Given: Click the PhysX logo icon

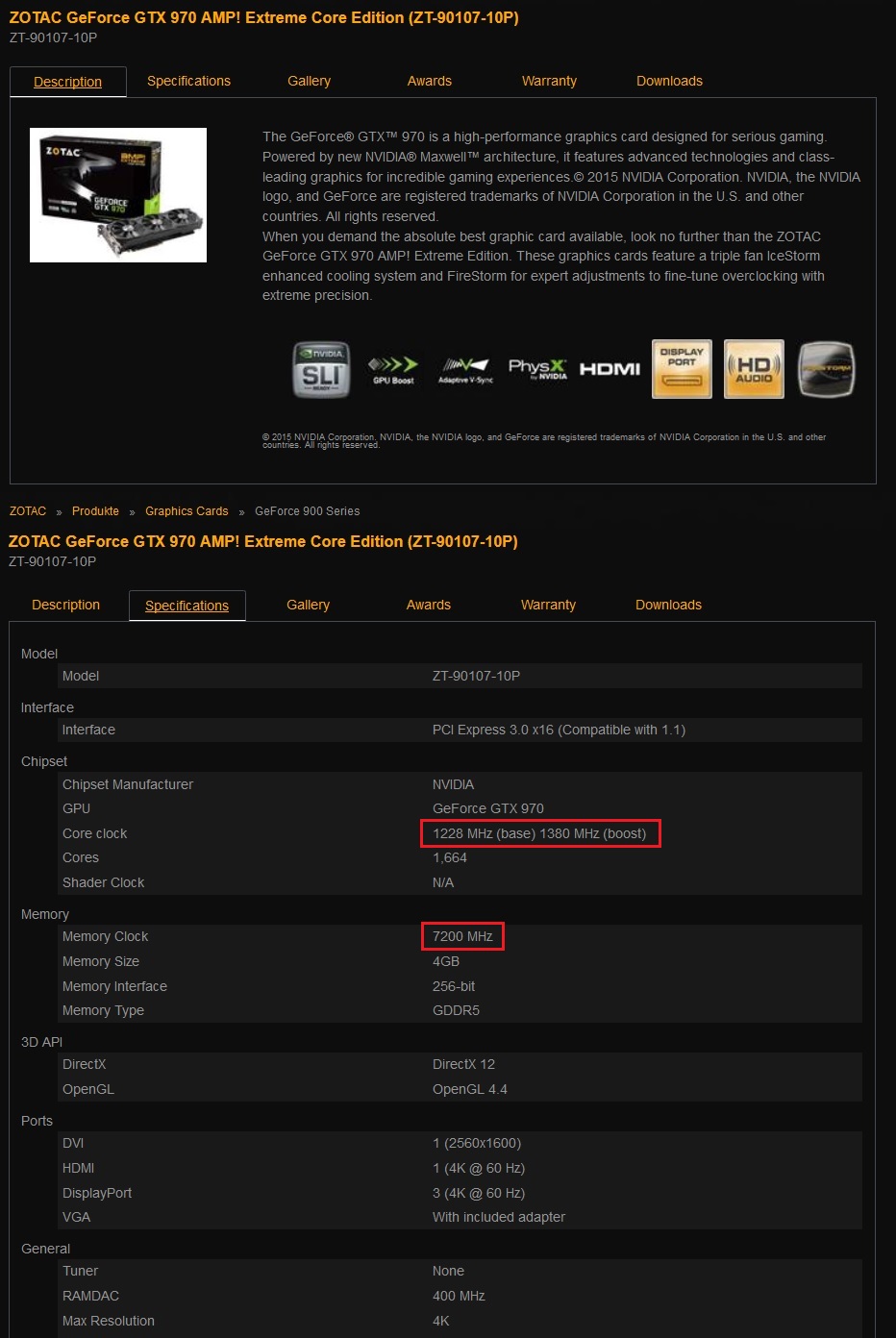Looking at the screenshot, I should (537, 369).
